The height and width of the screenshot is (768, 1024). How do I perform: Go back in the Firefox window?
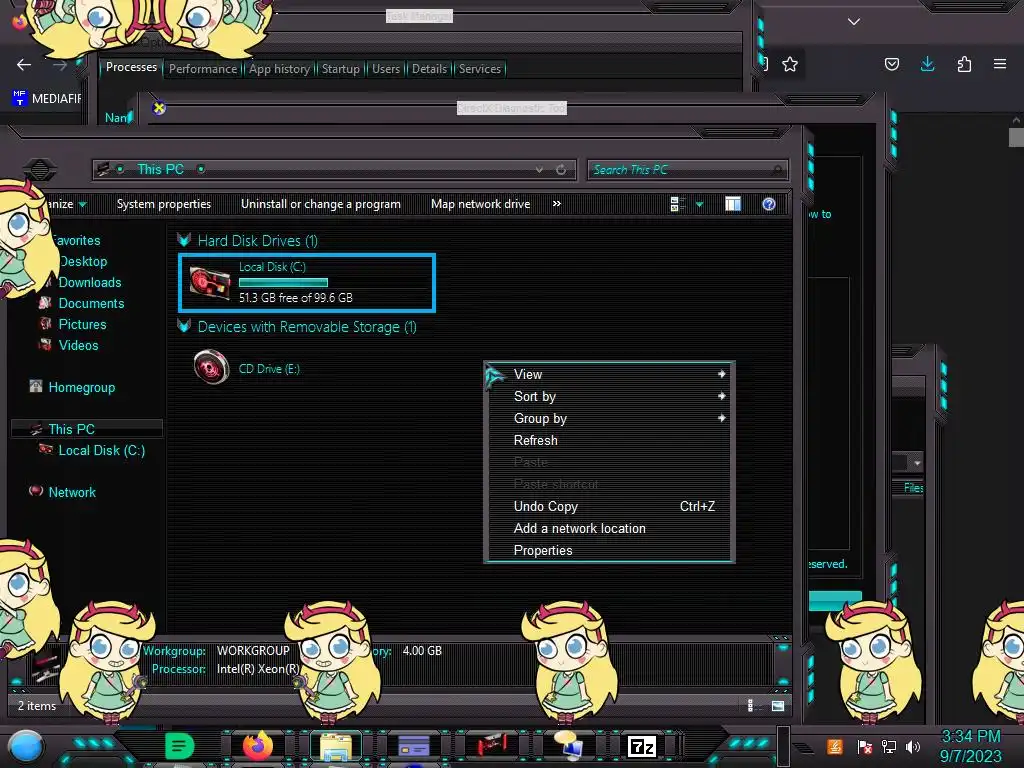(x=24, y=65)
